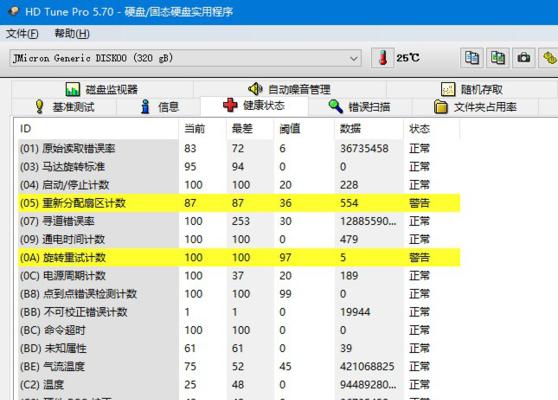This screenshot has width=558, height=400.
Task: Click the 警告 status in the 重新分配扇区计数 row
Action: click(x=420, y=203)
